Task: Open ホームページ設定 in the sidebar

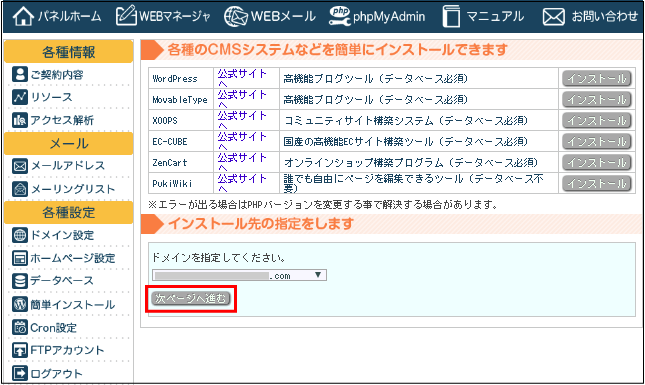Action: (64, 258)
